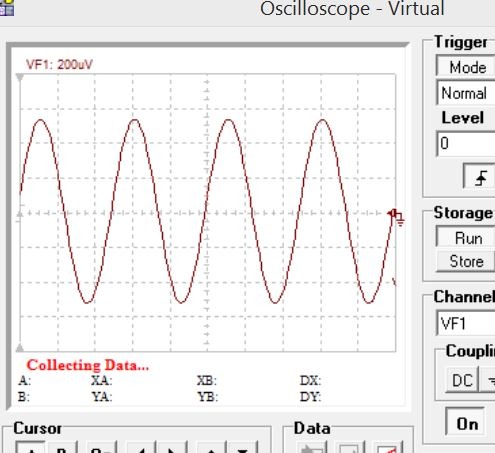Image resolution: width=495 pixels, height=453 pixels.
Task: Click the cursor down-arrow move button
Action: click(242, 448)
